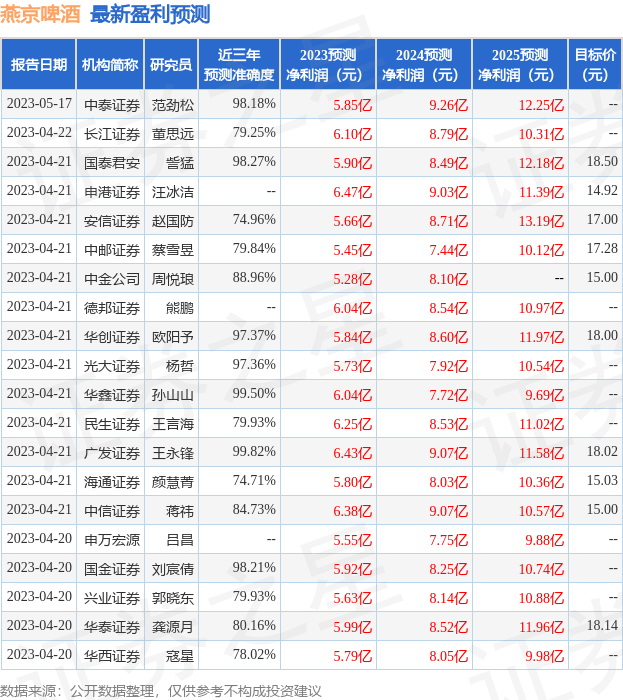Select the 华鑫证券 institution cell

click(x=112, y=395)
